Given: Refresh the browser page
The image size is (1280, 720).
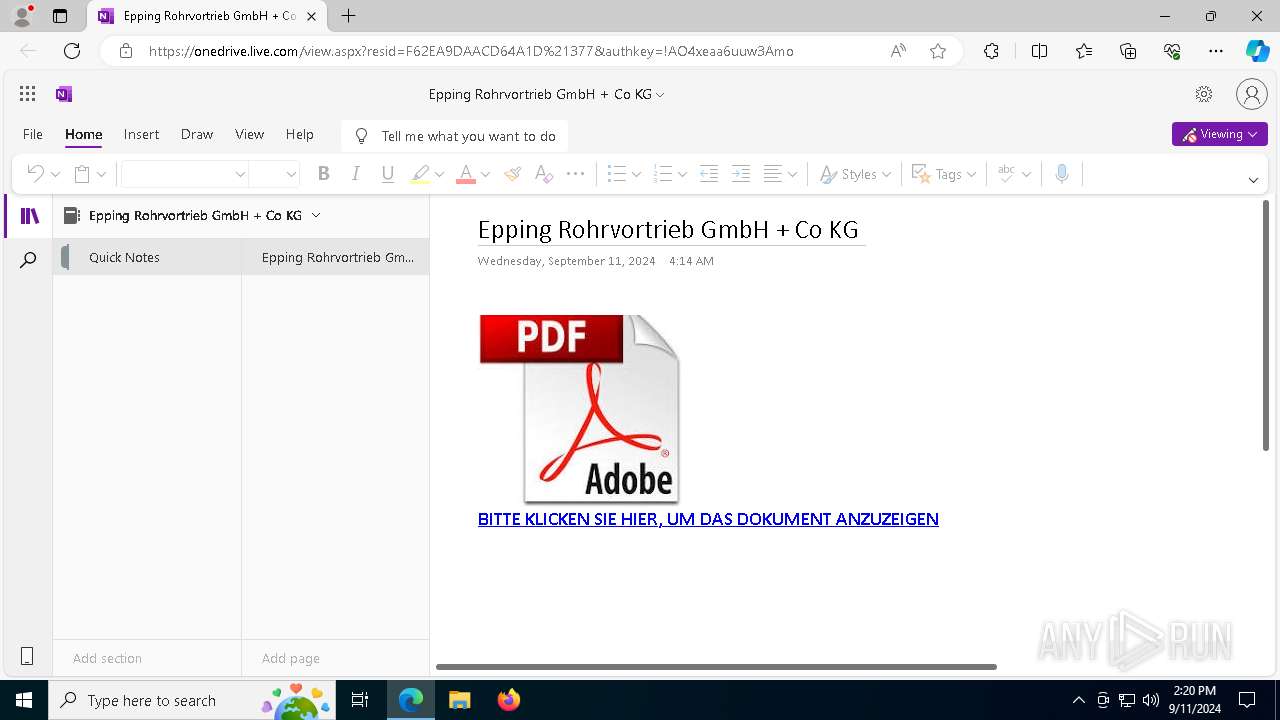Looking at the screenshot, I should tap(72, 51).
